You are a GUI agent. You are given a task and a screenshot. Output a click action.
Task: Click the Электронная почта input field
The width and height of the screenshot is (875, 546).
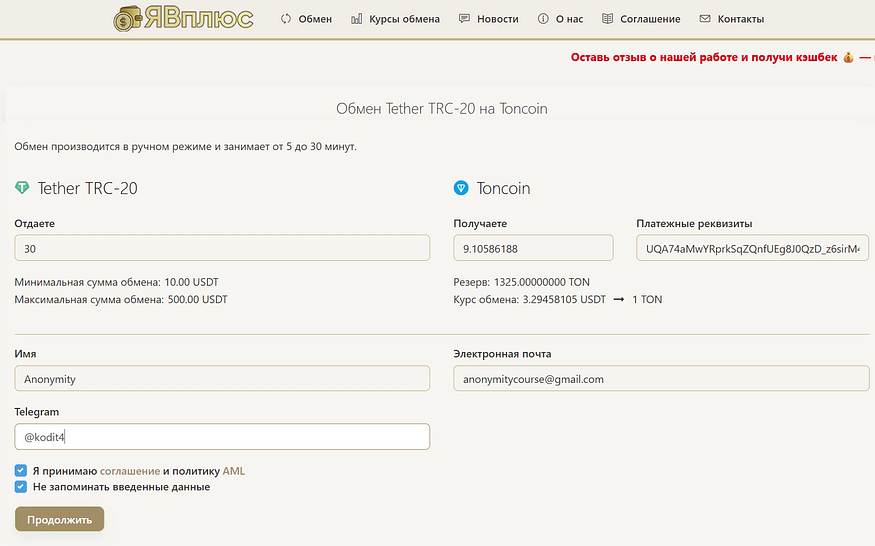(661, 379)
